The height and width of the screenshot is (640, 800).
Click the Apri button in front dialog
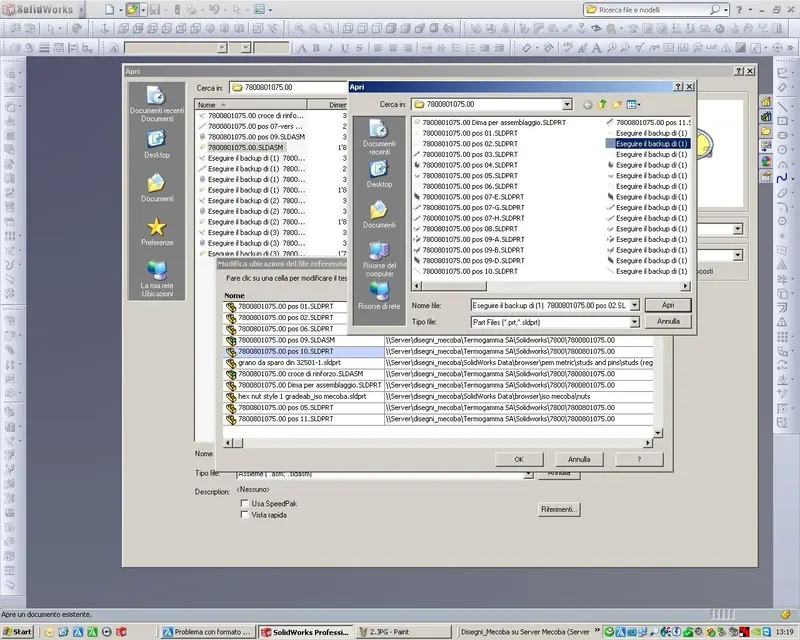[668, 305]
